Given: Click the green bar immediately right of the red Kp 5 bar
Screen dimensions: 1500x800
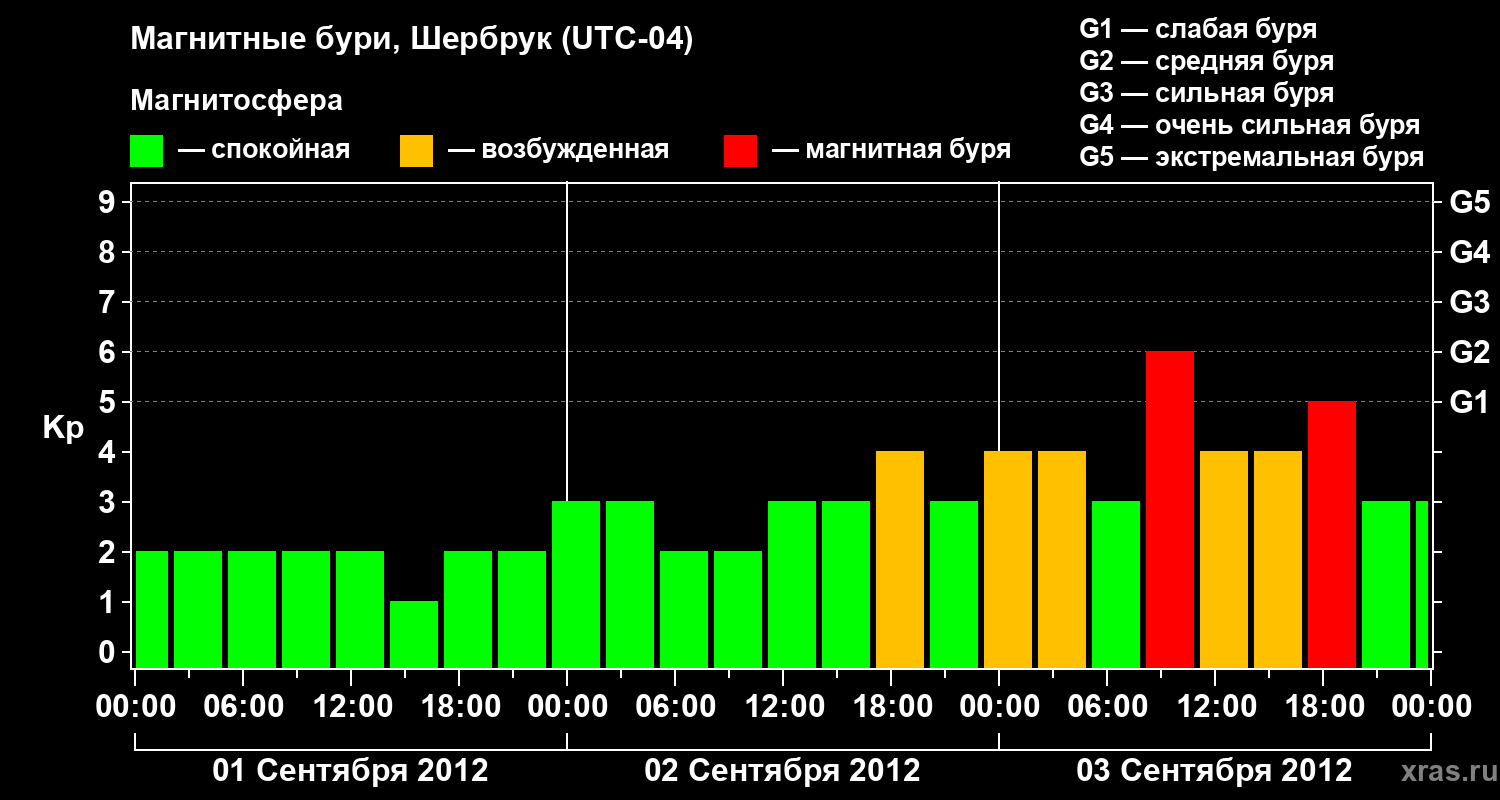Looking at the screenshot, I should (x=1386, y=585).
